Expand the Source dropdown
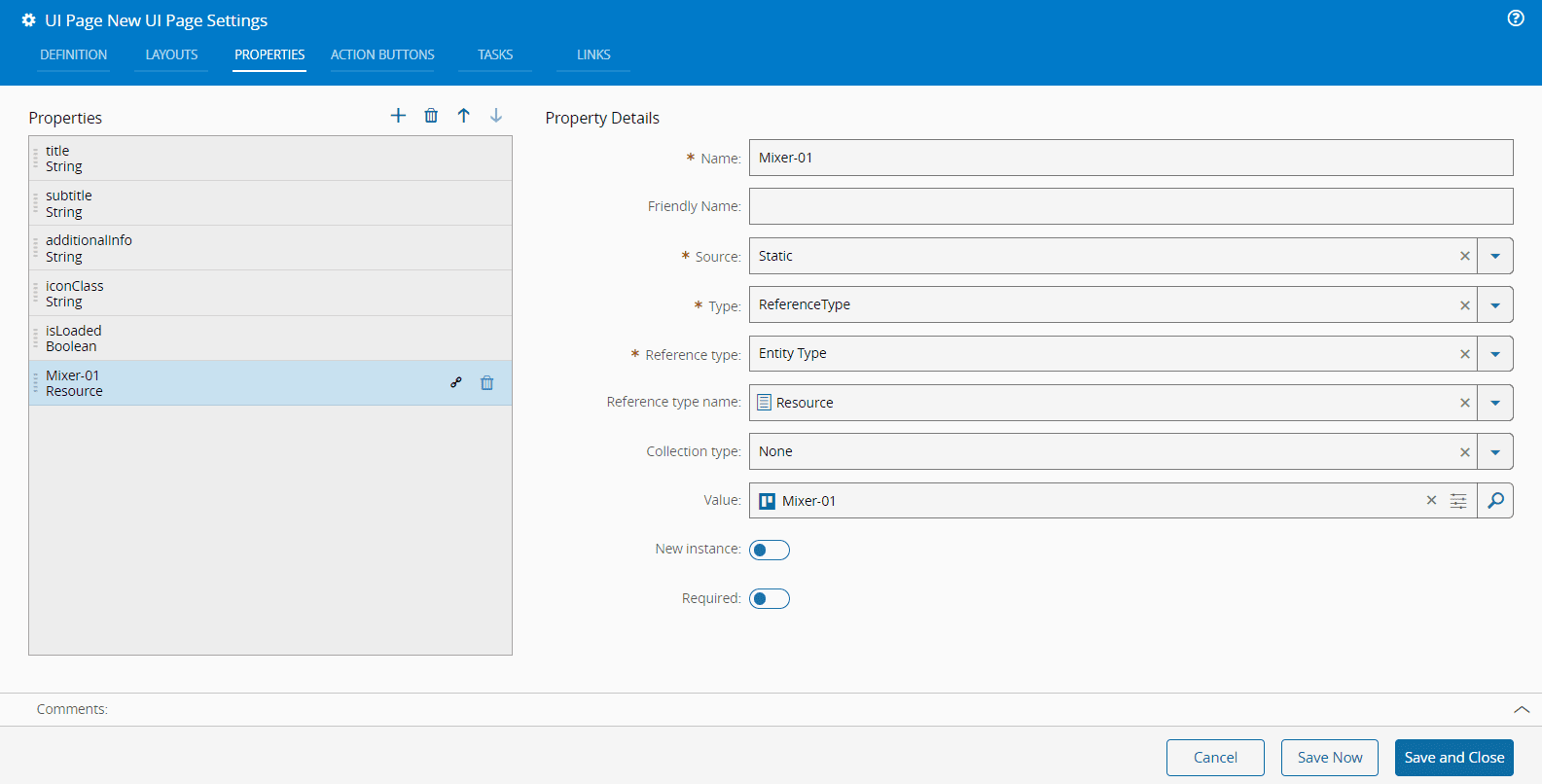The height and width of the screenshot is (784, 1542). pos(1495,257)
